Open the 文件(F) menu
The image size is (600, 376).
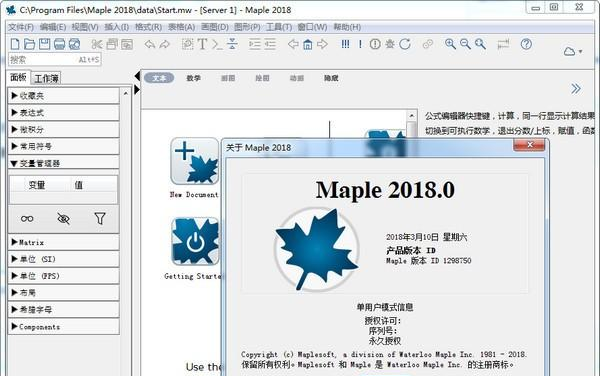(21, 27)
